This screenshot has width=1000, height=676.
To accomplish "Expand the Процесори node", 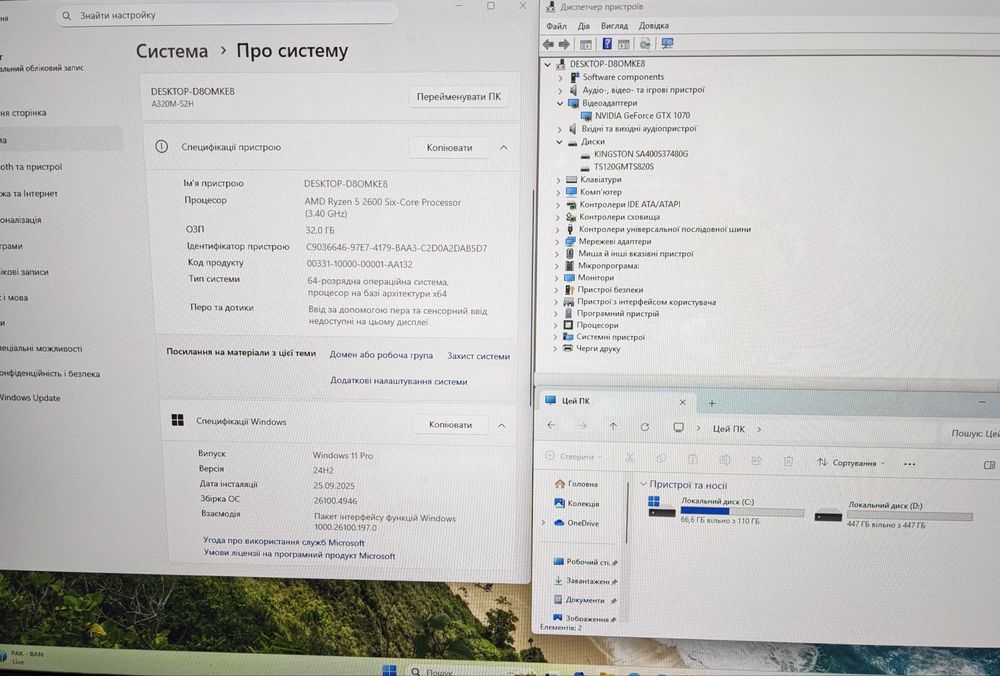I will pyautogui.click(x=555, y=325).
